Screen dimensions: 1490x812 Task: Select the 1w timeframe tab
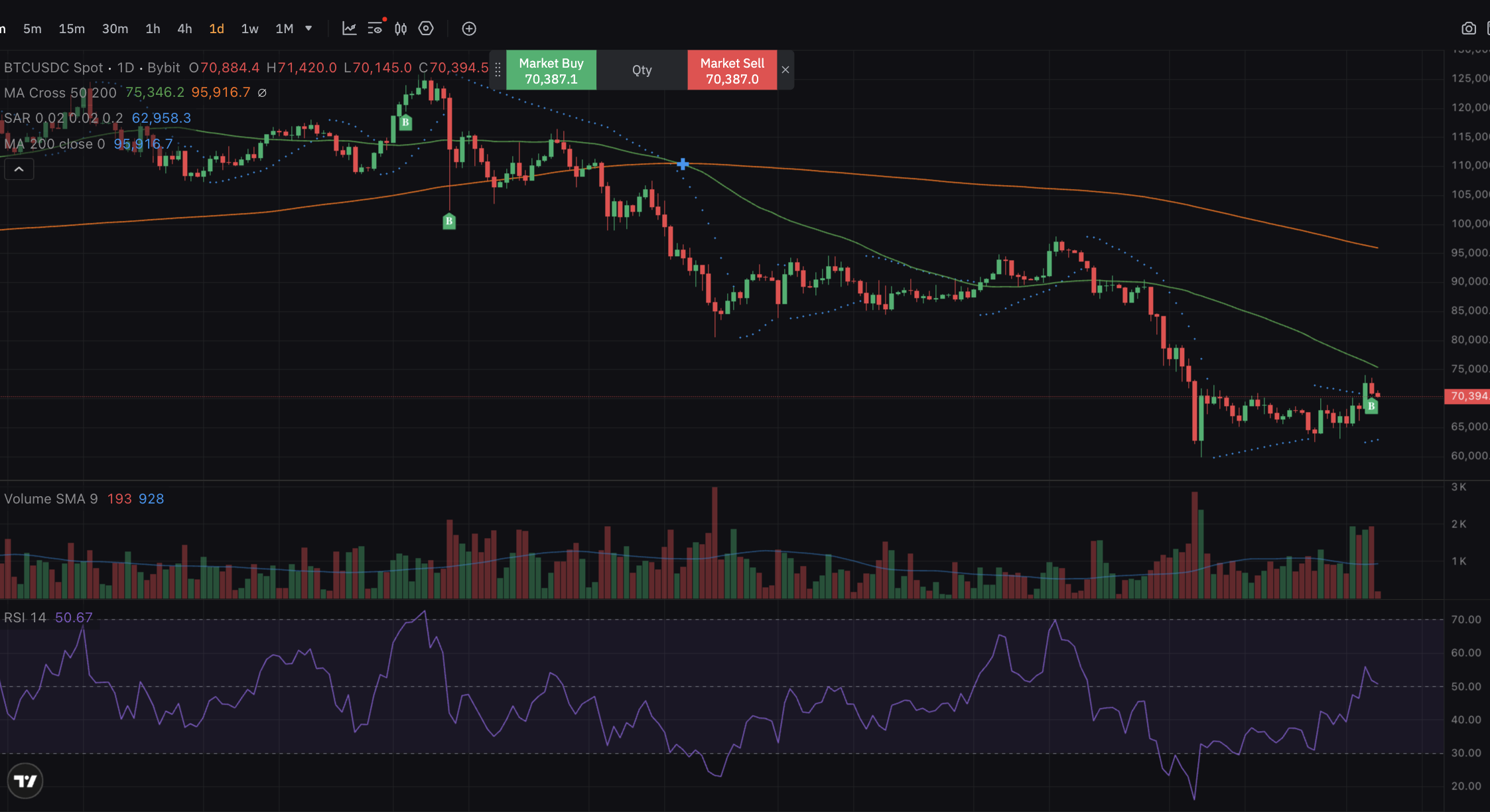pos(249,29)
